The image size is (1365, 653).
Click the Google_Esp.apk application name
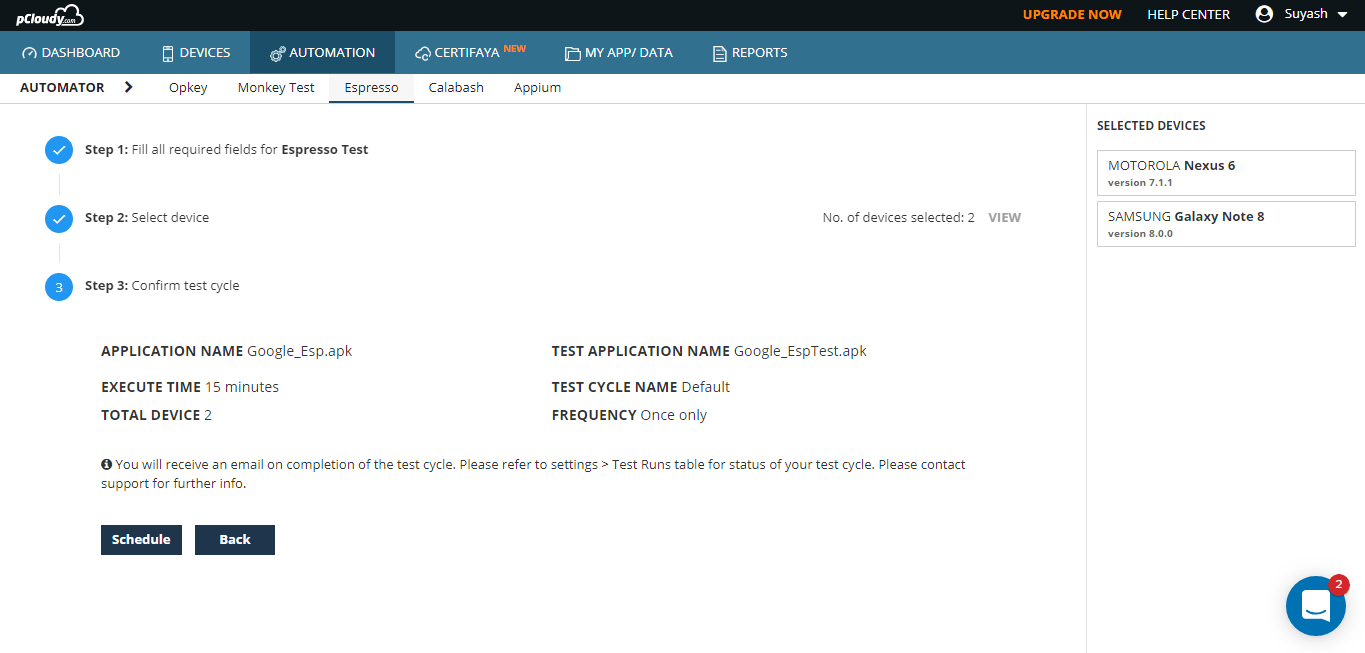tap(300, 351)
